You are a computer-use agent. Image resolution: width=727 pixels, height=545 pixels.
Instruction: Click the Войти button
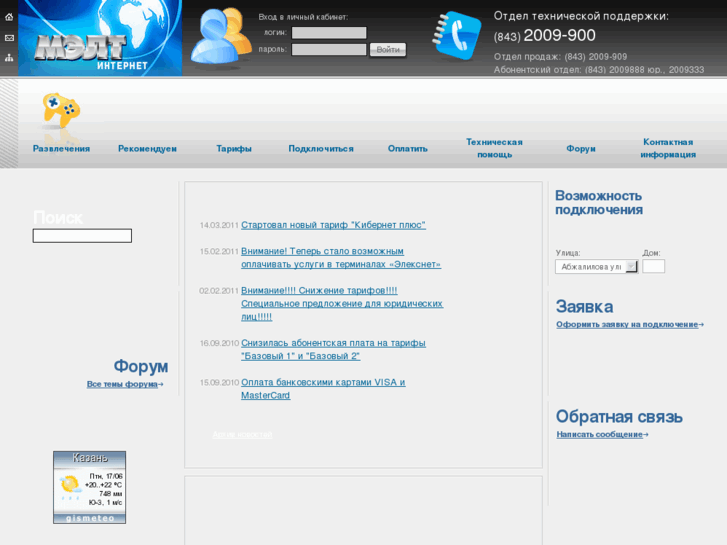click(388, 50)
